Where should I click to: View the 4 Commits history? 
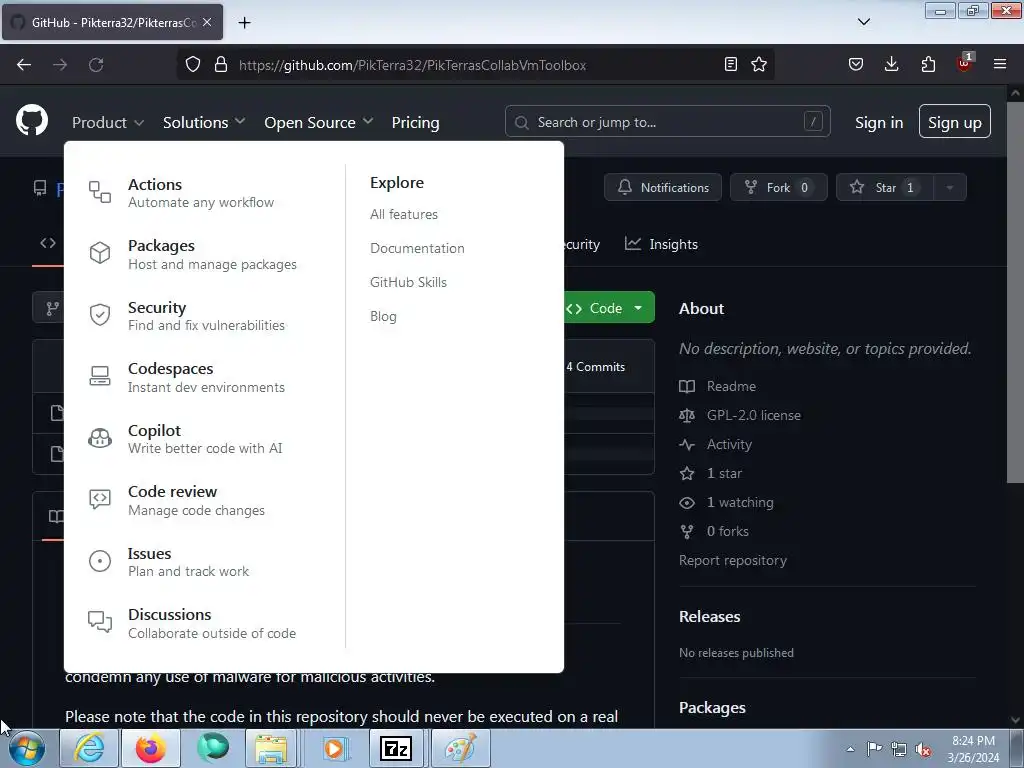coord(596,367)
